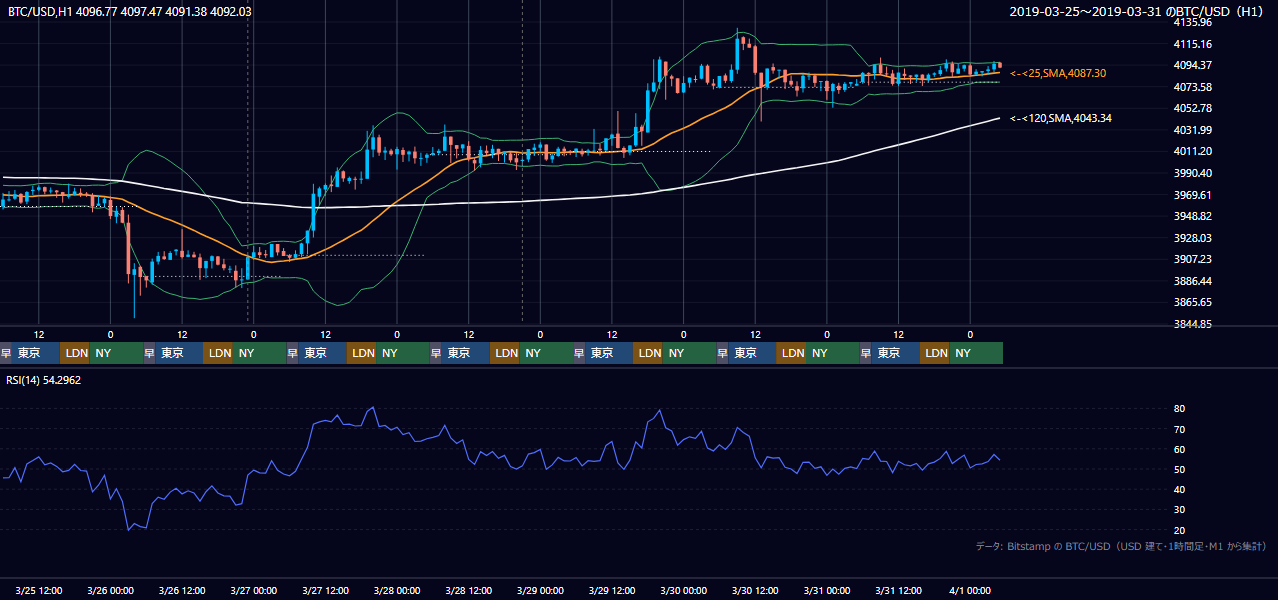Click the RSI 30 level label
This screenshot has width=1278, height=600.
pyautogui.click(x=1179, y=509)
